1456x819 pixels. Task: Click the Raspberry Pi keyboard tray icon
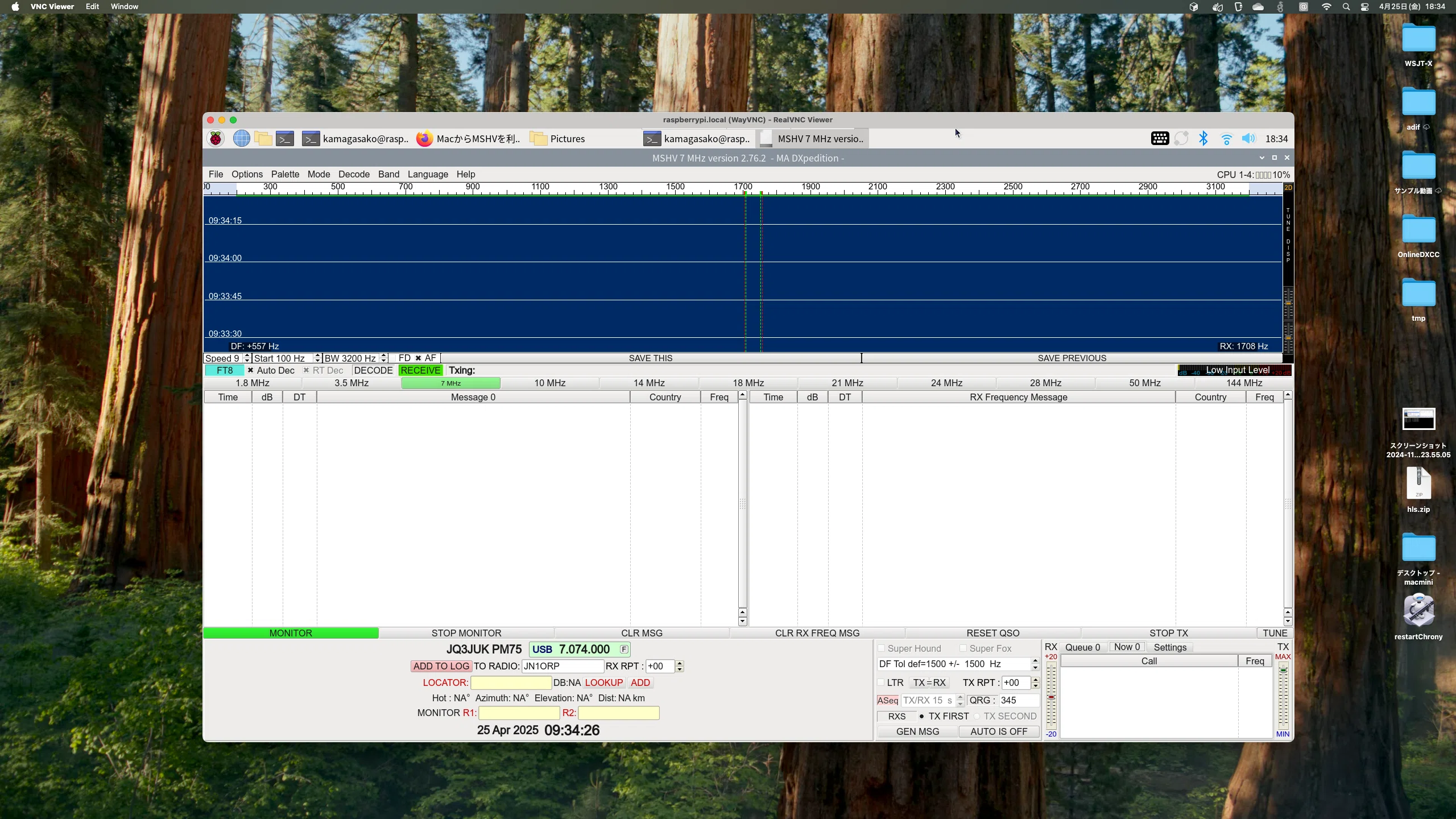[1160, 139]
